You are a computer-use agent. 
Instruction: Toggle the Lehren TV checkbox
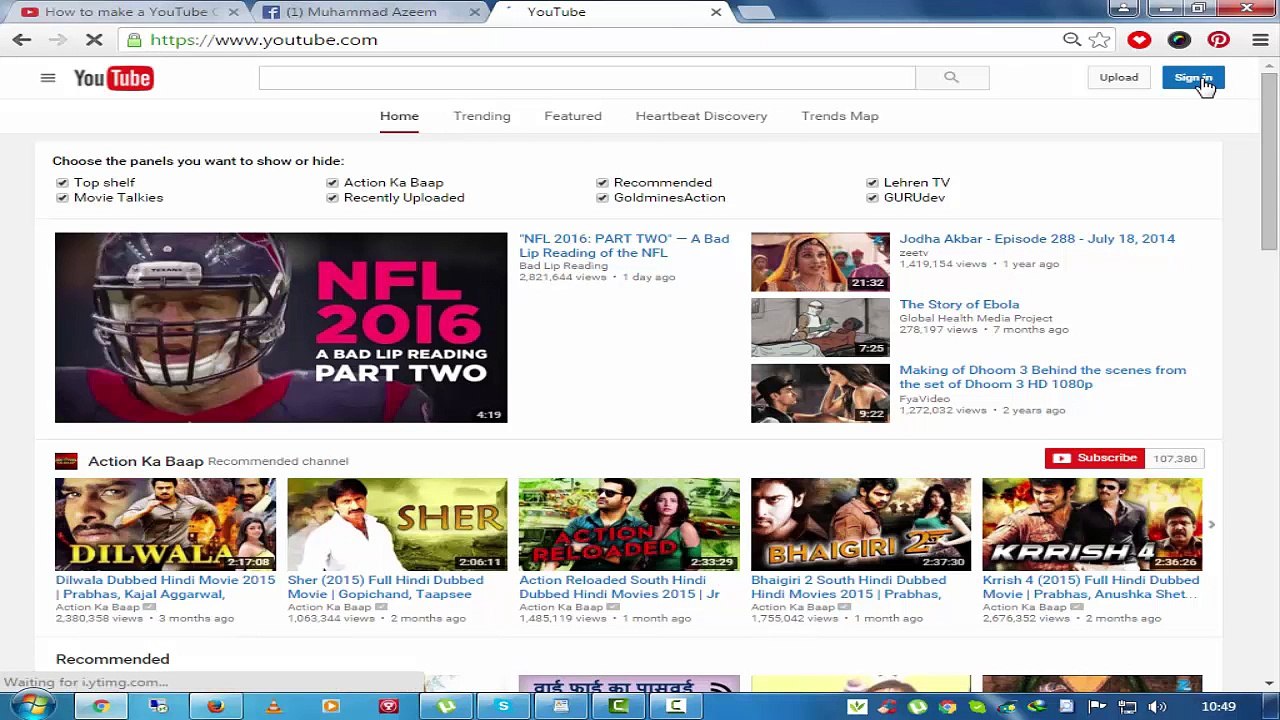(872, 183)
